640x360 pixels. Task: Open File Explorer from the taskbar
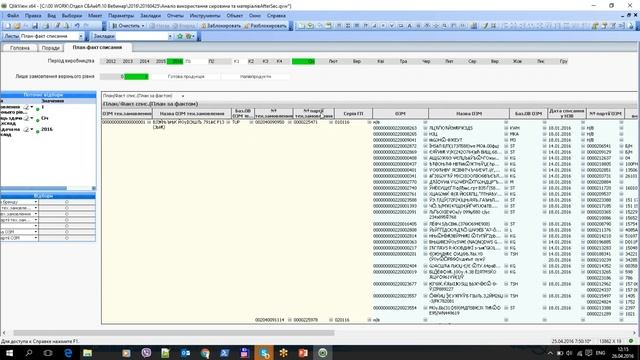pos(87,353)
